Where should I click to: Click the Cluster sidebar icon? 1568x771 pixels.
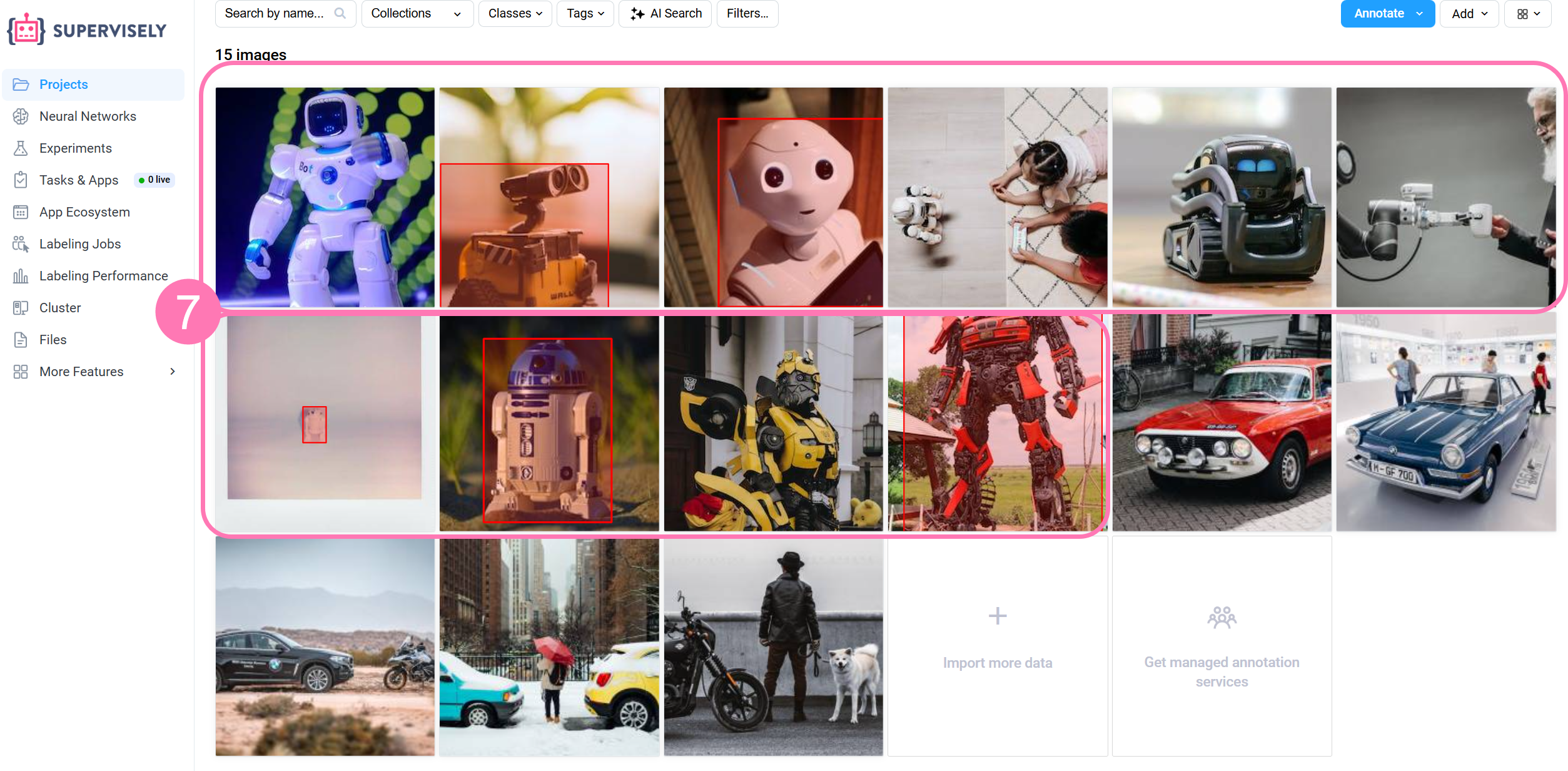[21, 308]
